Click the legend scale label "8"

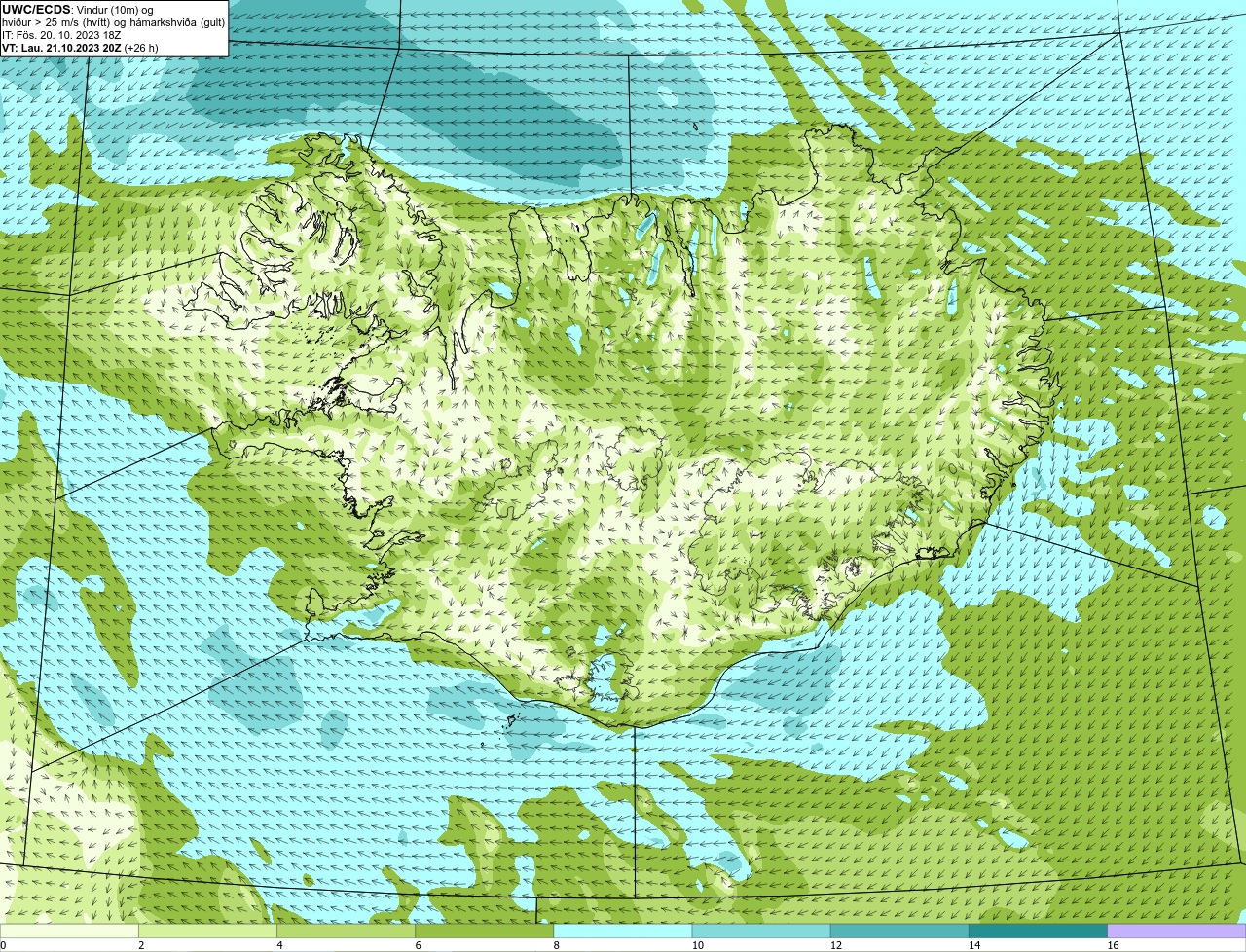[x=556, y=945]
